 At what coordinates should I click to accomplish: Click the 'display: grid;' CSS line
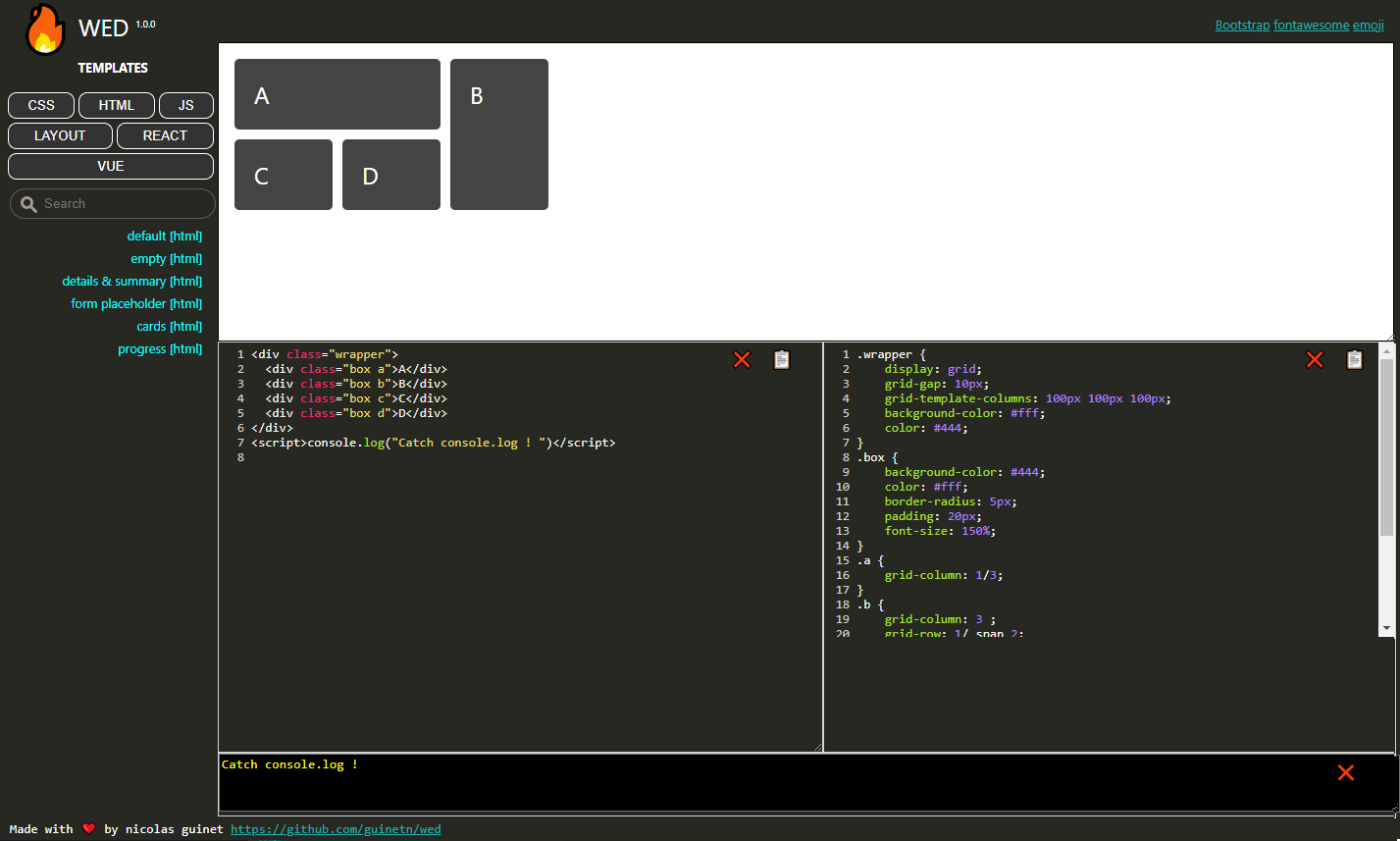point(933,369)
